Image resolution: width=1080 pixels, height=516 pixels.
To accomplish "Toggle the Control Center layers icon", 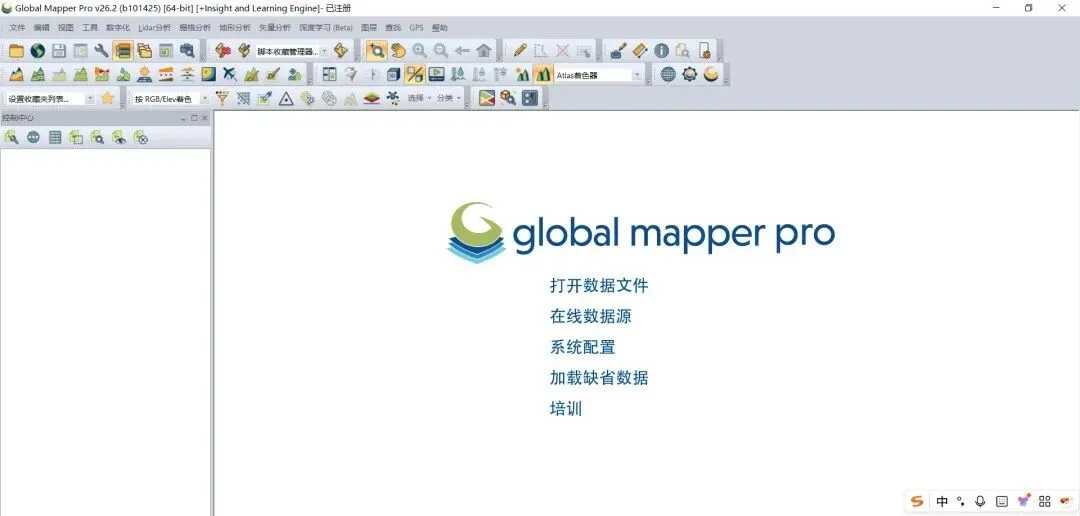I will click(123, 50).
